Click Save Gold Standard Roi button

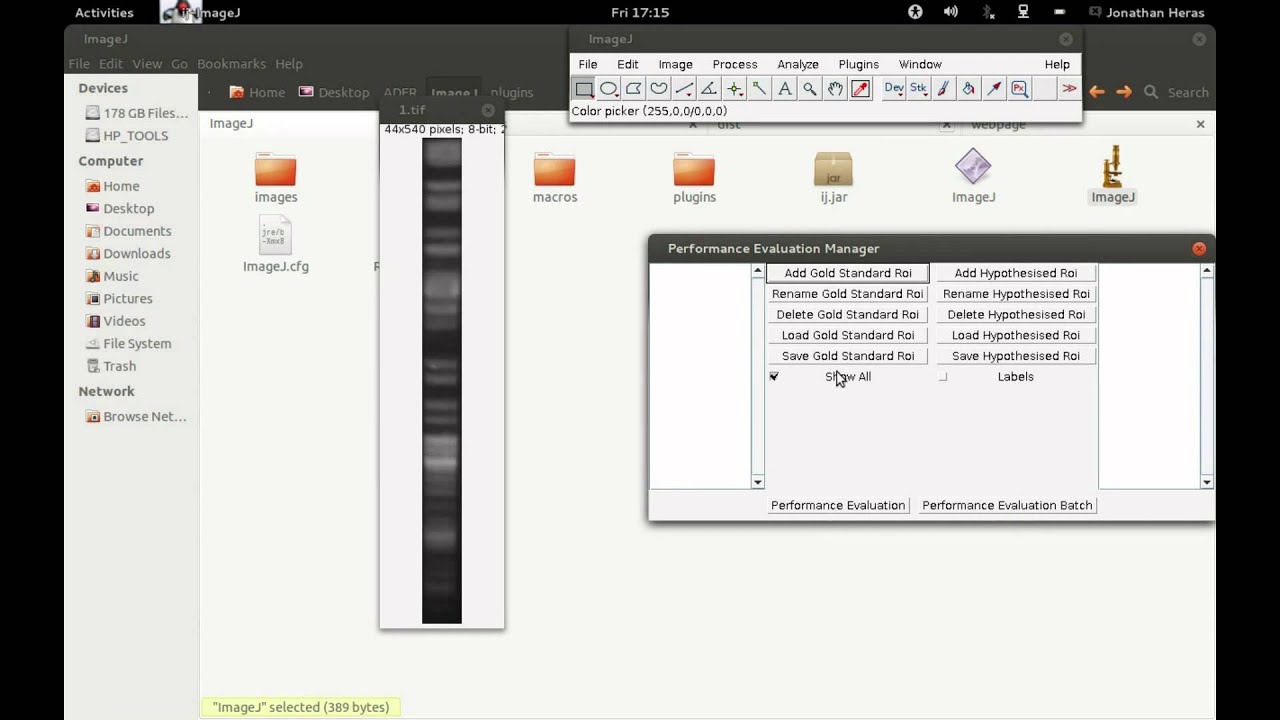coord(848,356)
